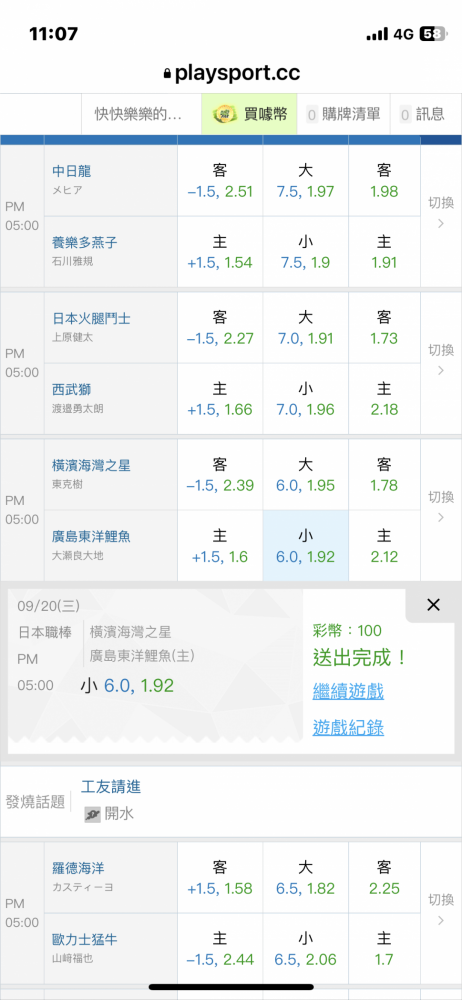462x1000 pixels.
Task: Open the 工友請進 hot topic
Action: pyautogui.click(x=111, y=786)
